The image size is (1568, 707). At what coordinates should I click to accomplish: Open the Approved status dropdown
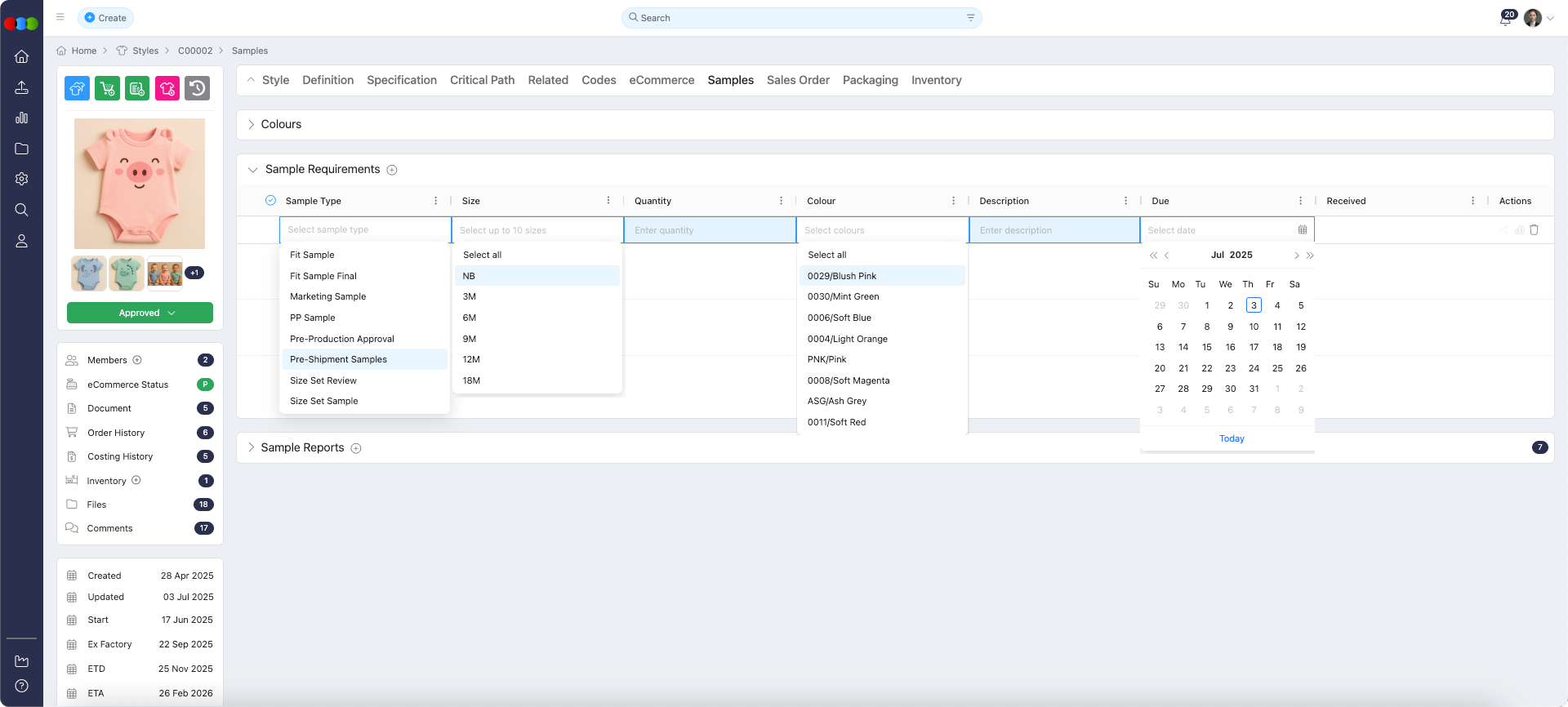click(x=140, y=313)
